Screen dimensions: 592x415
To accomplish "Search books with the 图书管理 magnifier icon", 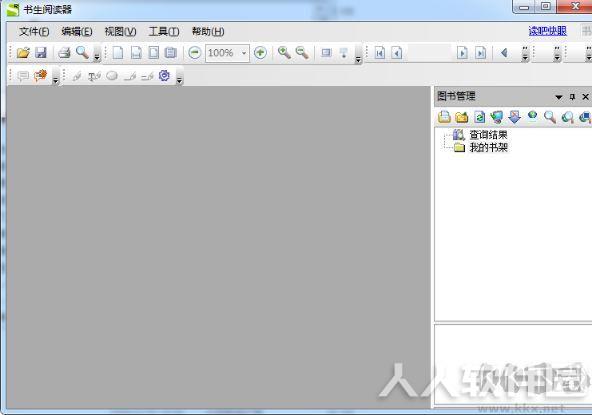I will coord(550,117).
